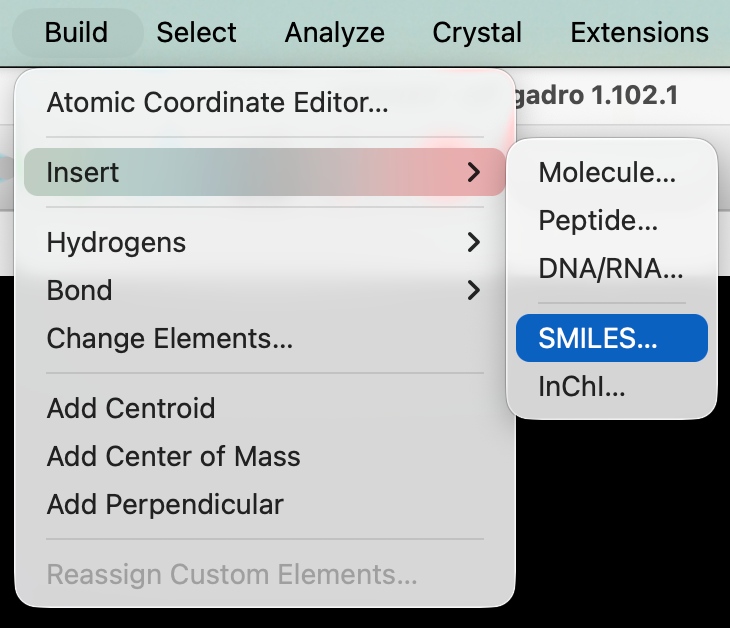Expand the Insert submenu arrow
Image resolution: width=730 pixels, height=628 pixels.
pos(474,172)
